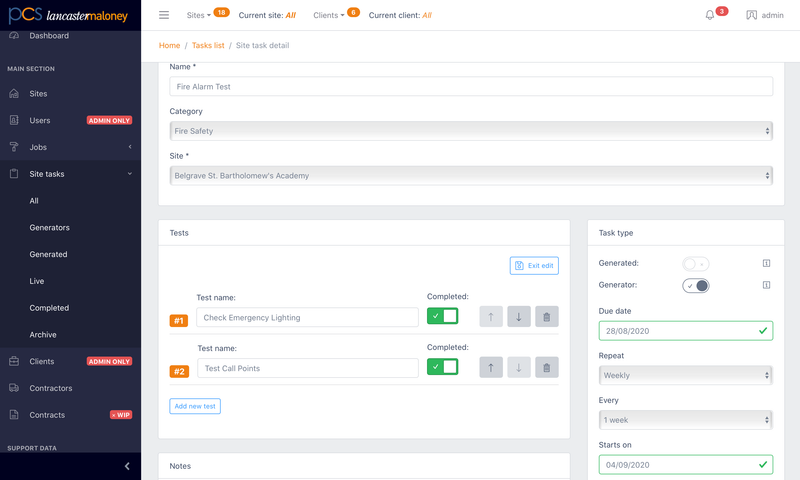Open Generators under Site tasks menu
The height and width of the screenshot is (480, 800).
pyautogui.click(x=49, y=228)
